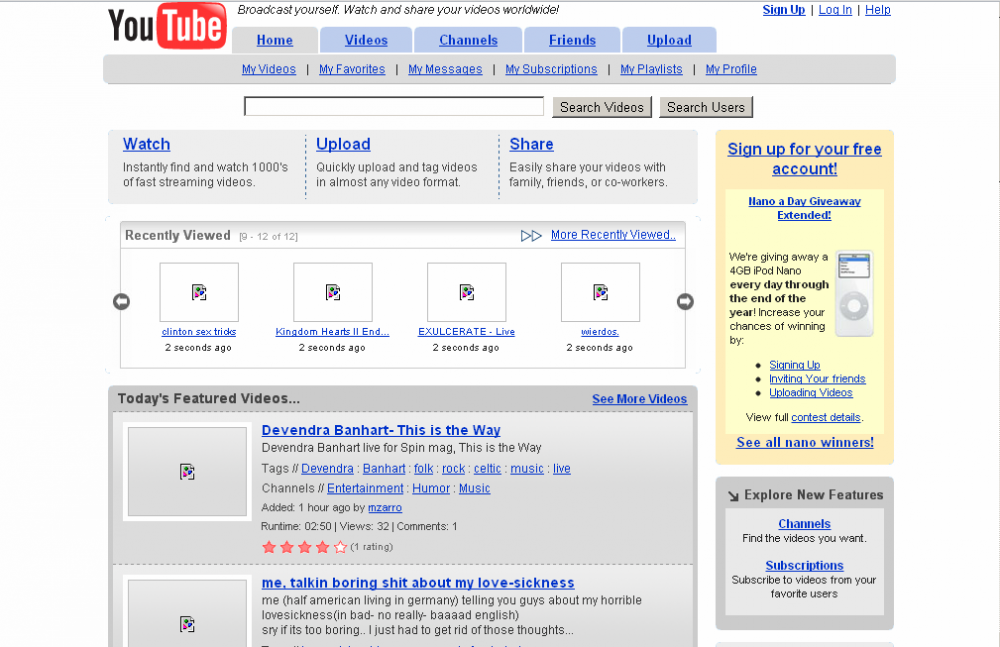The width and height of the screenshot is (1000, 647).
Task: Click the EXULCERATE - Live title link
Action: (x=466, y=332)
